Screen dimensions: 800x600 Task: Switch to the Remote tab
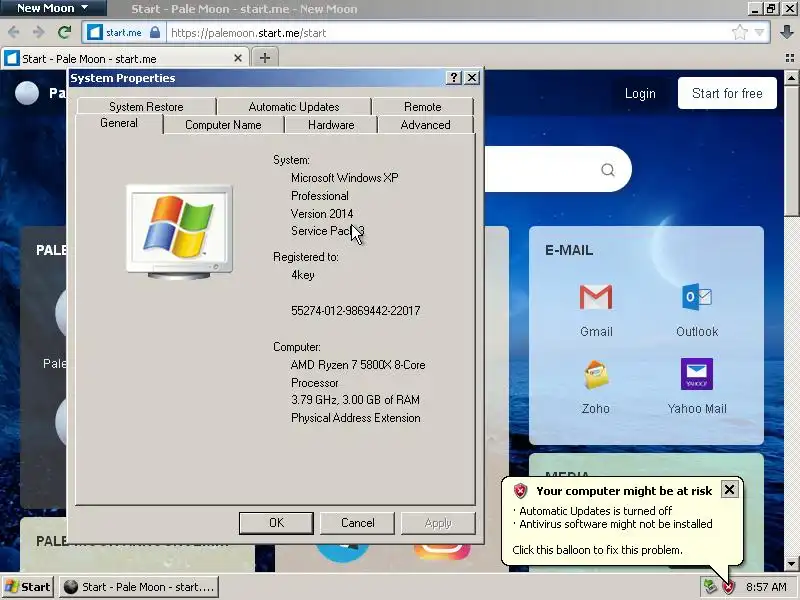[422, 107]
